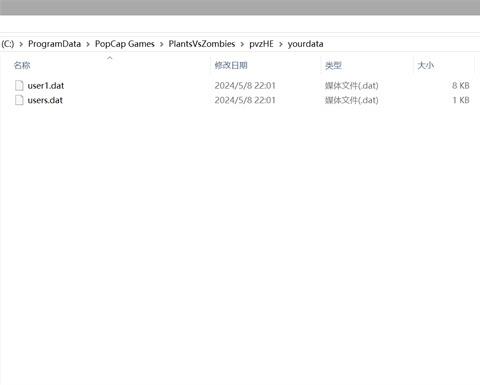Click users.dat modified date 2024/5/8 22:01
This screenshot has height=385, width=480.
(245, 100)
